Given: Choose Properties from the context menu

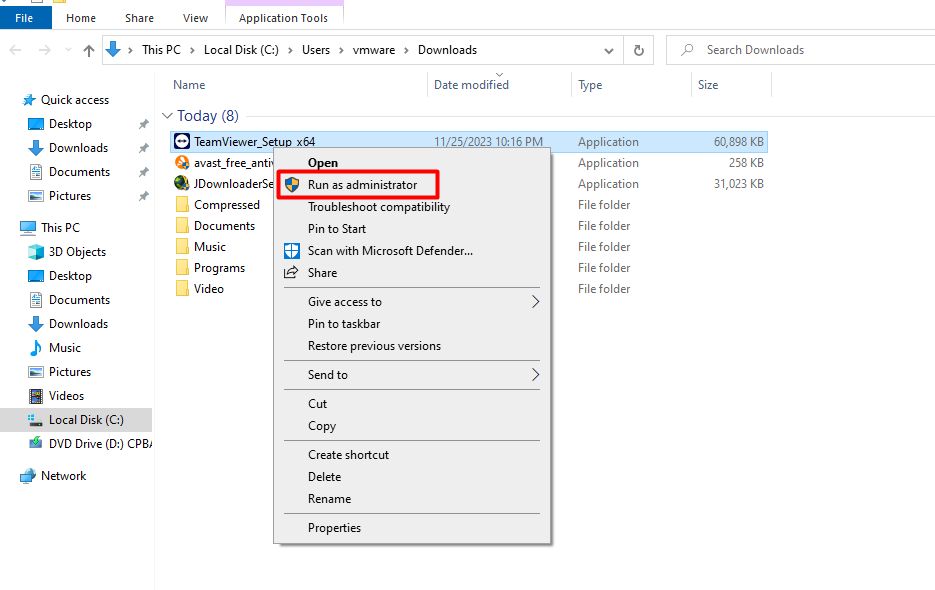Looking at the screenshot, I should [x=412, y=528].
